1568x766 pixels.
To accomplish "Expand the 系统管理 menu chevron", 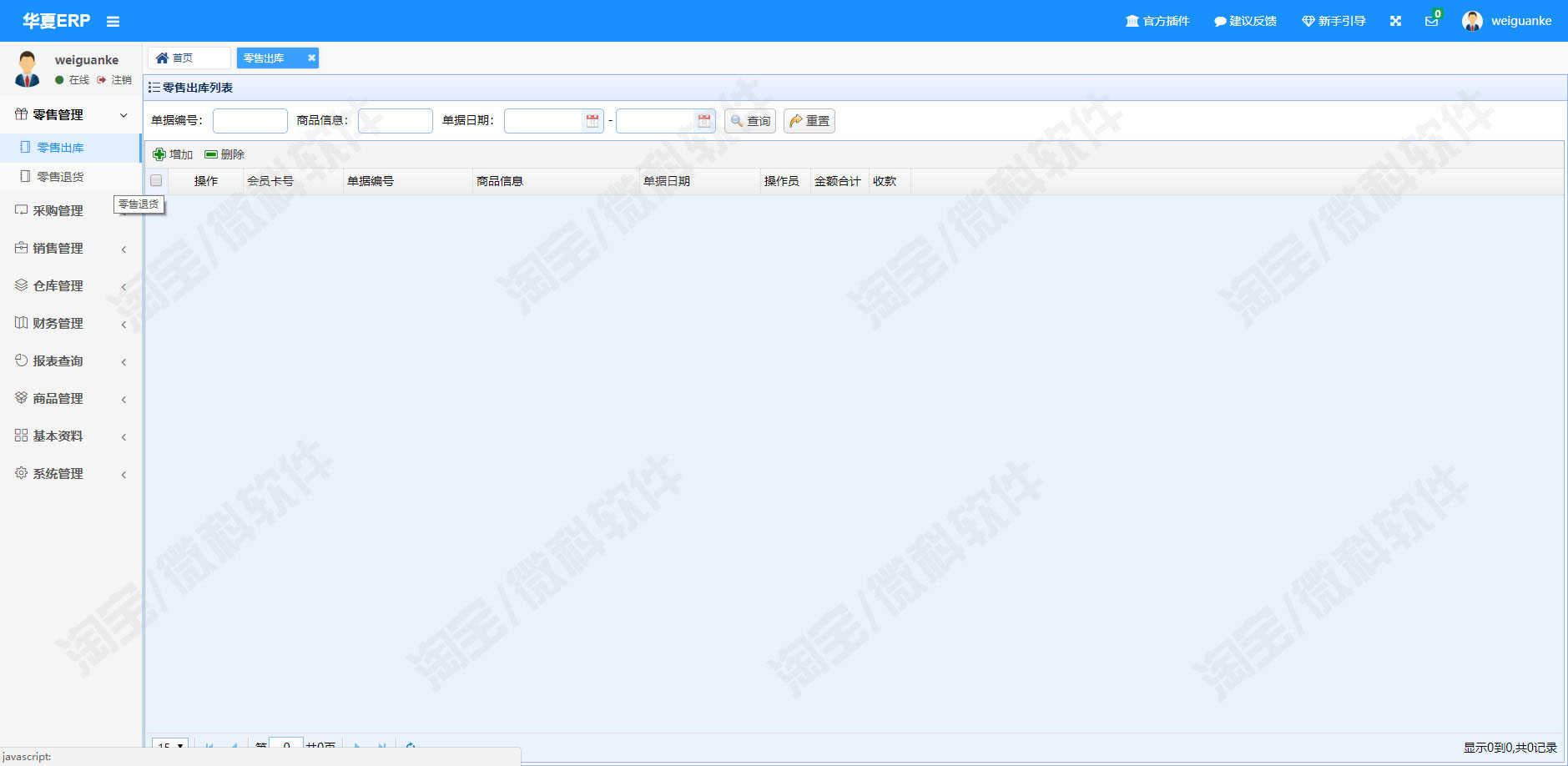I will 124,475.
